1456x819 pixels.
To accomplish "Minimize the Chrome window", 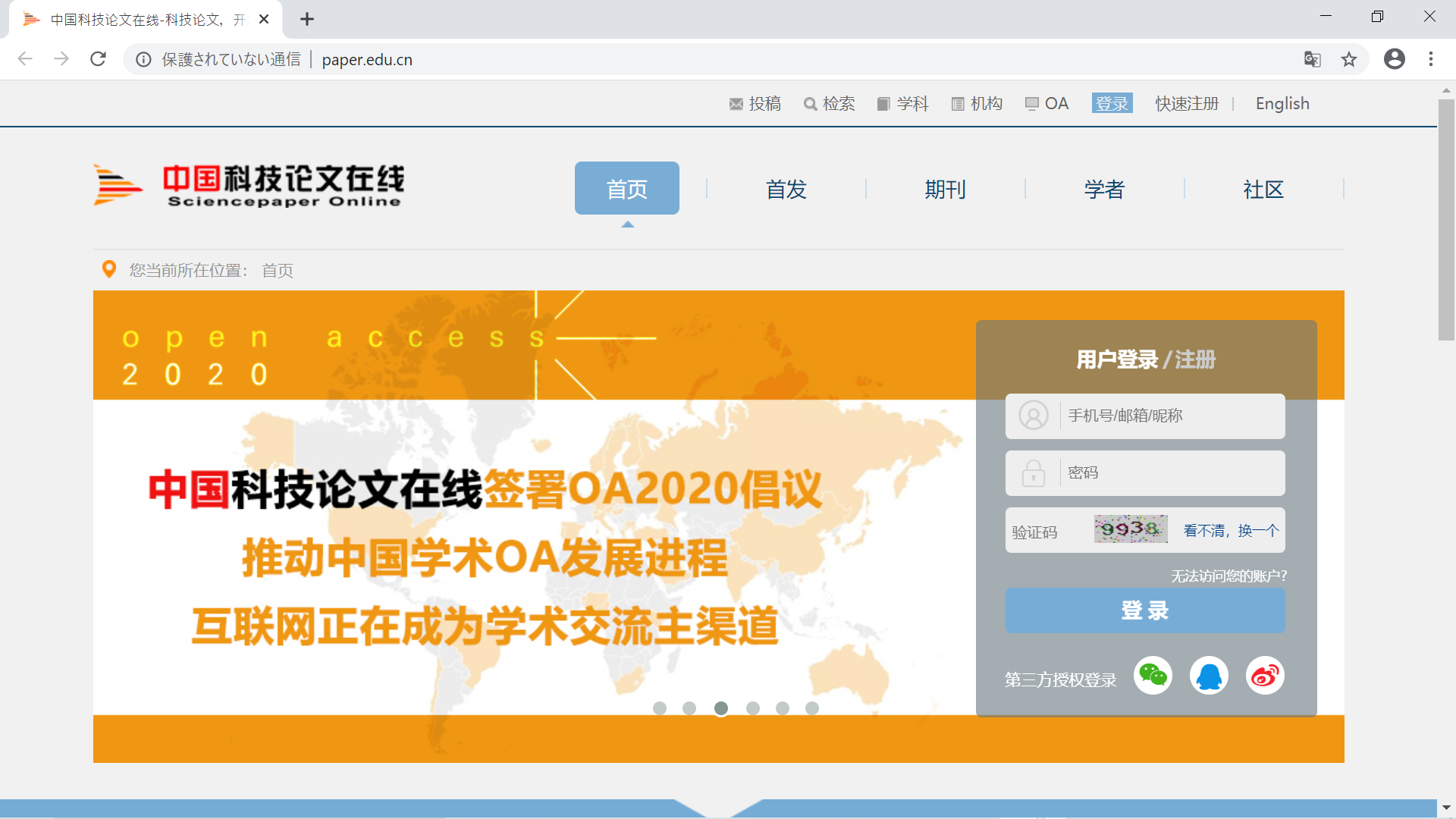I will (x=1326, y=17).
